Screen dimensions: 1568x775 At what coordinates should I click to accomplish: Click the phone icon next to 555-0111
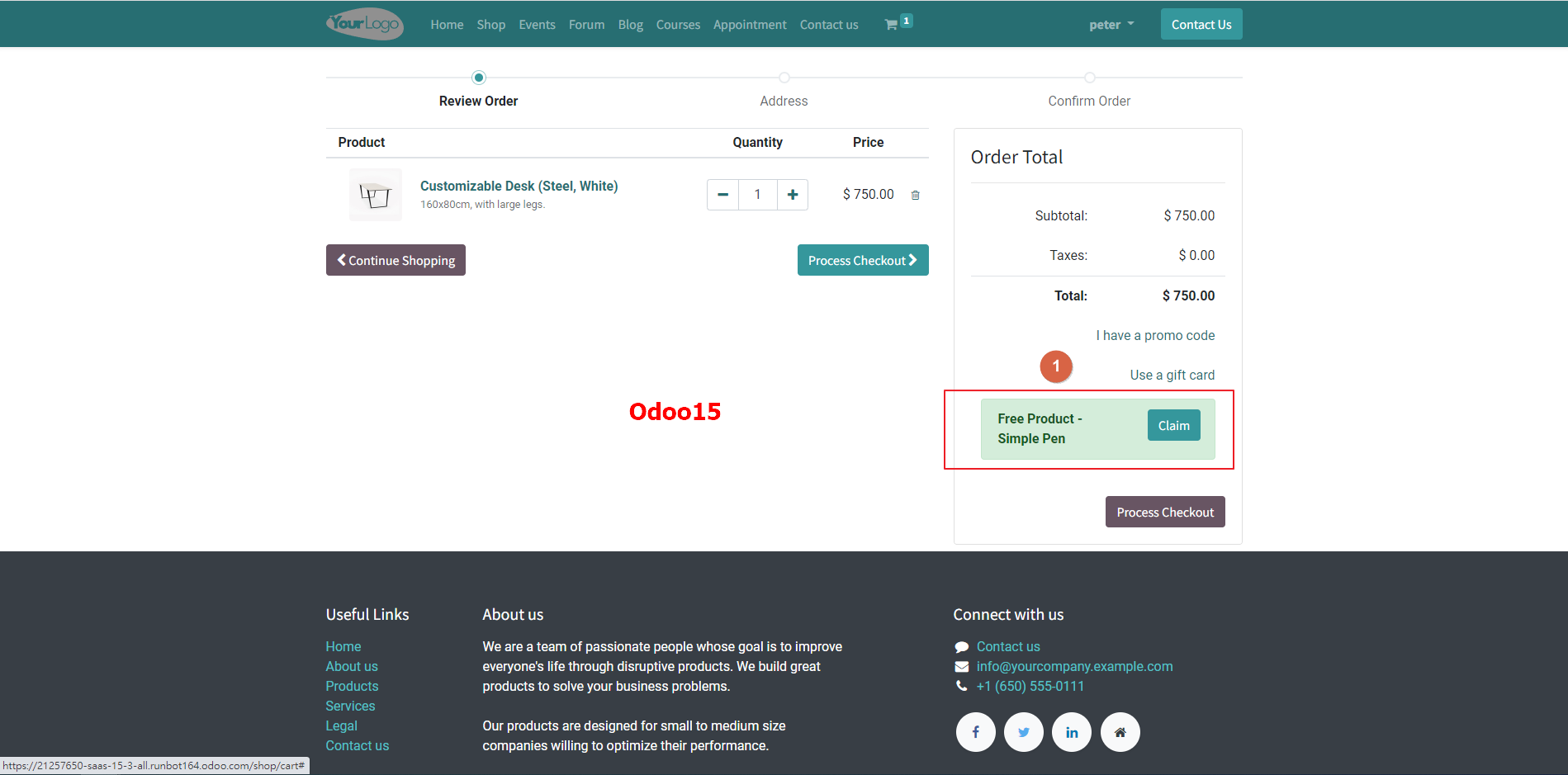click(x=961, y=686)
